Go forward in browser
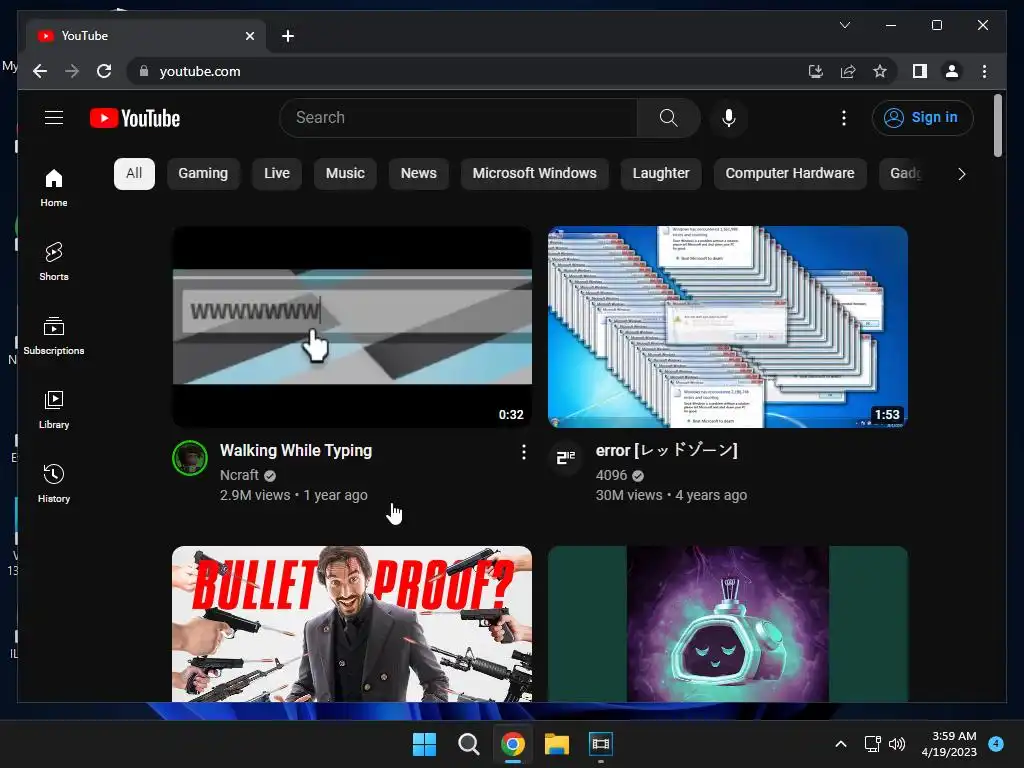The width and height of the screenshot is (1024, 768). 72,71
